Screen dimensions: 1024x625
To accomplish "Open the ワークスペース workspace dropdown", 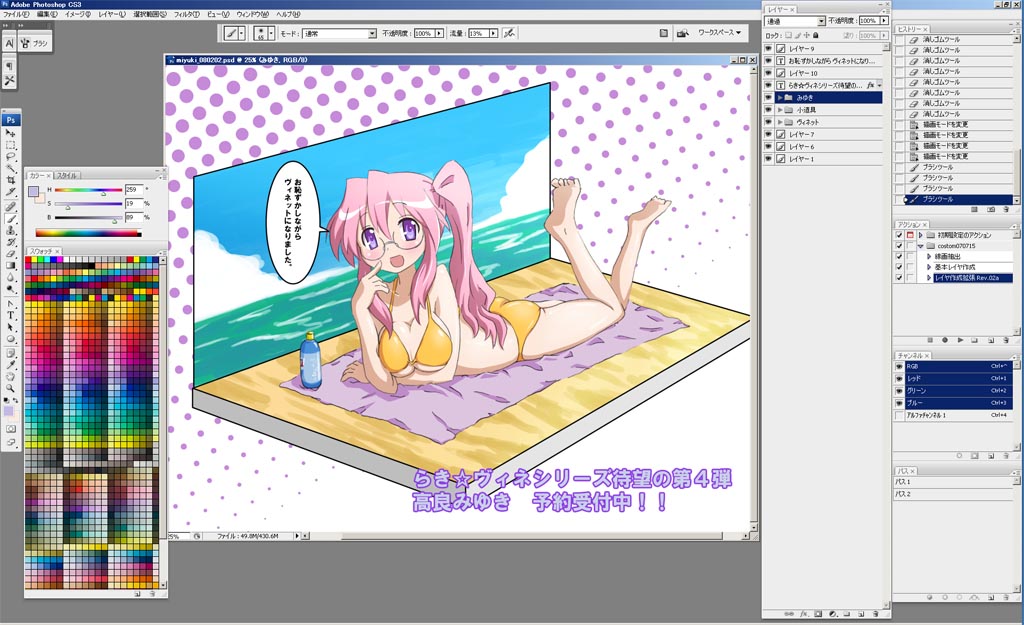I will [x=719, y=32].
